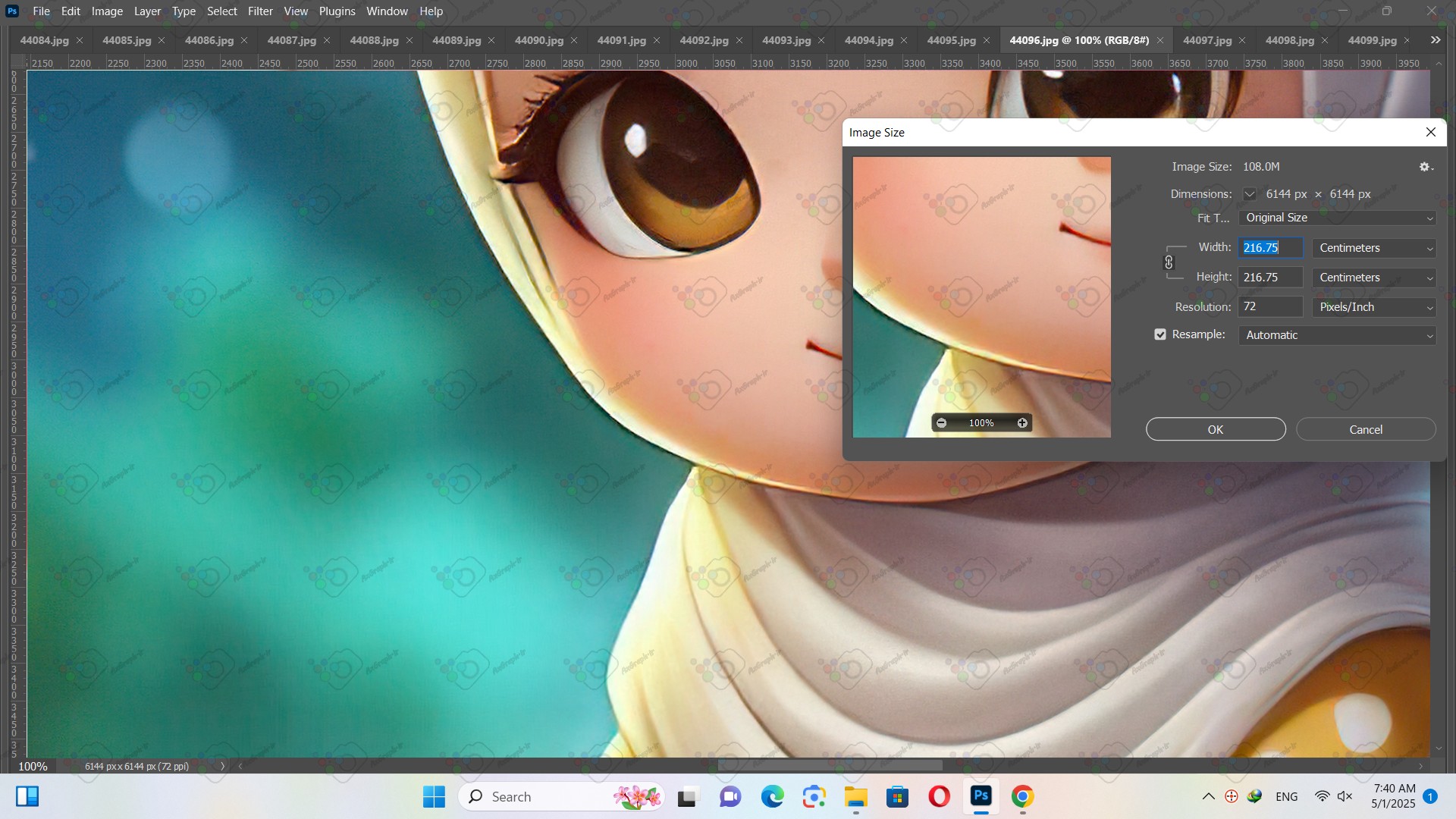
Task: Toggle constrain proportions chain link icon
Action: tap(1169, 262)
